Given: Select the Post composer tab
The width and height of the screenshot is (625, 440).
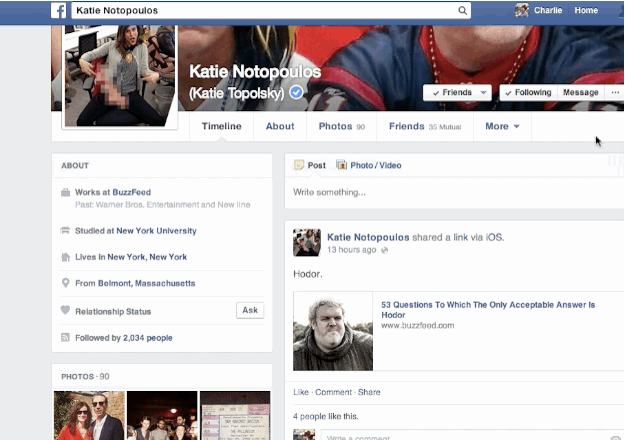Looking at the screenshot, I should pyautogui.click(x=310, y=165).
